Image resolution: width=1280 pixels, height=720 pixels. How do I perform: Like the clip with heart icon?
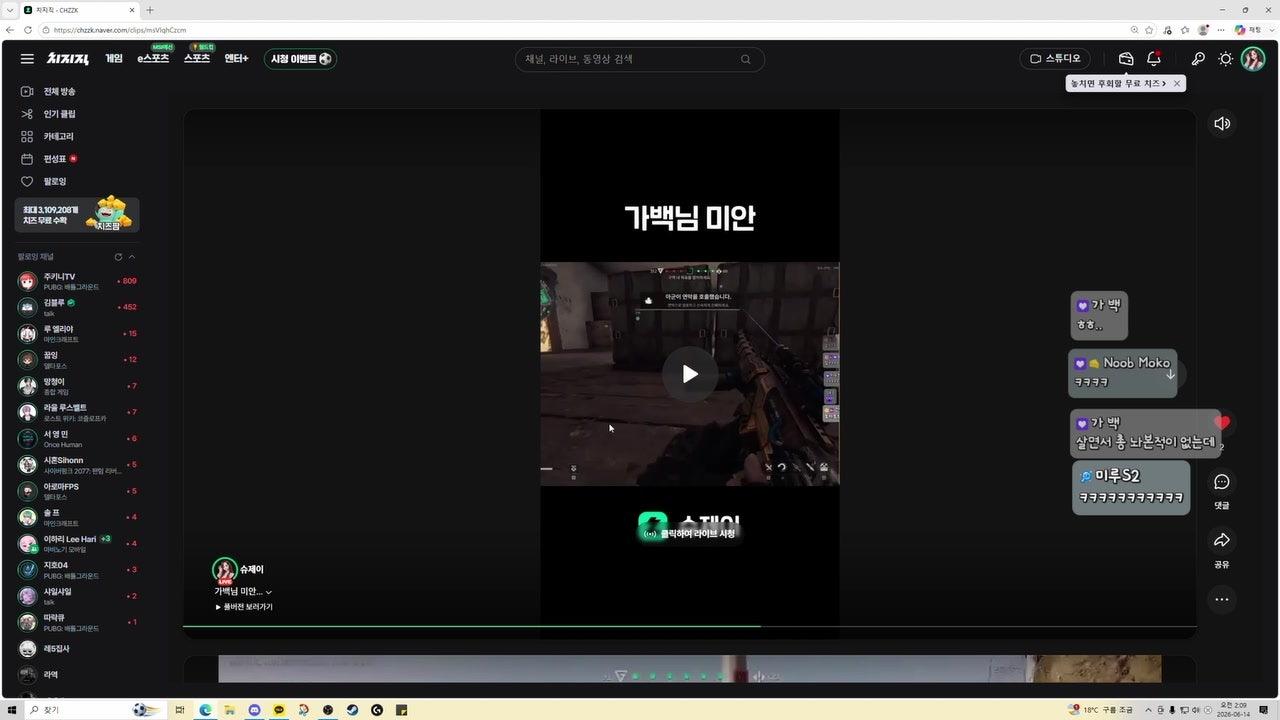click(1222, 423)
